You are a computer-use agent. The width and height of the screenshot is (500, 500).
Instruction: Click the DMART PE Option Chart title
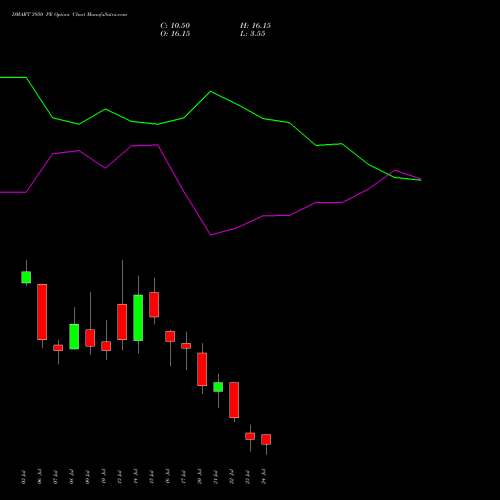point(69,15)
